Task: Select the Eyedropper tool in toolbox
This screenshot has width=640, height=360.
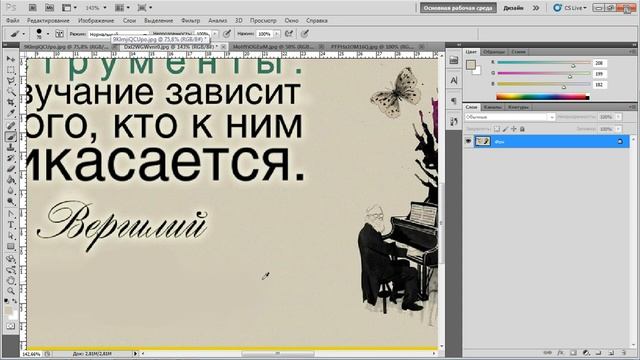Action: click(11, 114)
